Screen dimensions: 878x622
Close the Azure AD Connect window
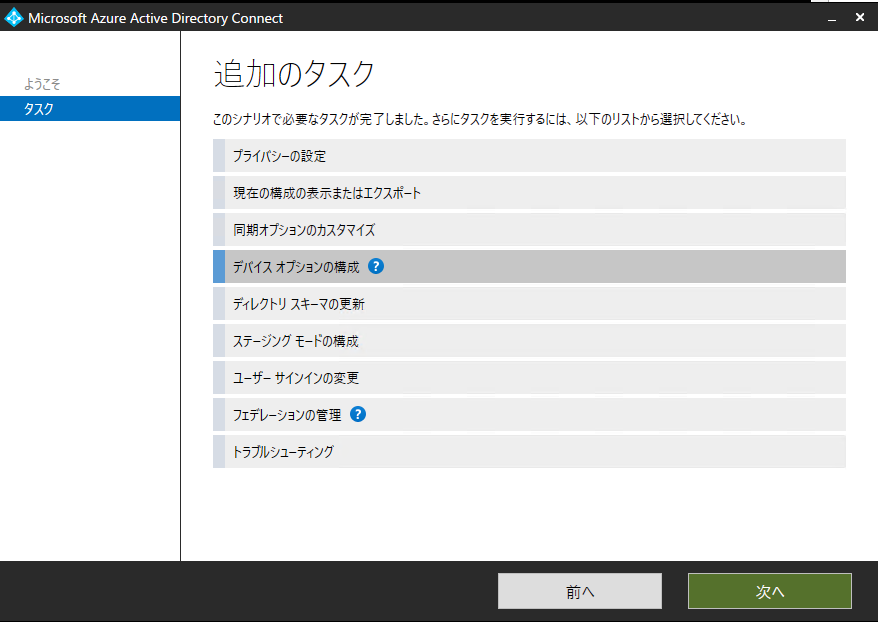(860, 17)
